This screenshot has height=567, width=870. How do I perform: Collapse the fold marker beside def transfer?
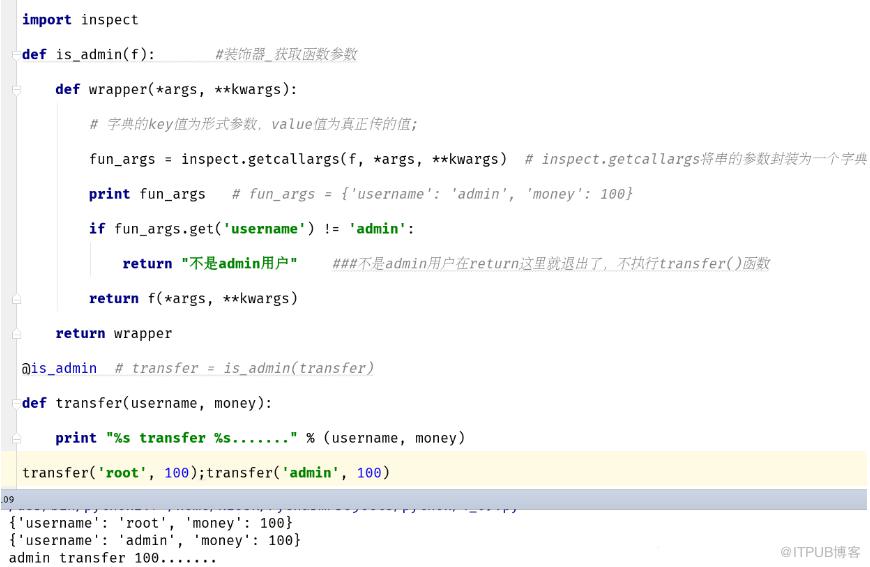point(16,403)
